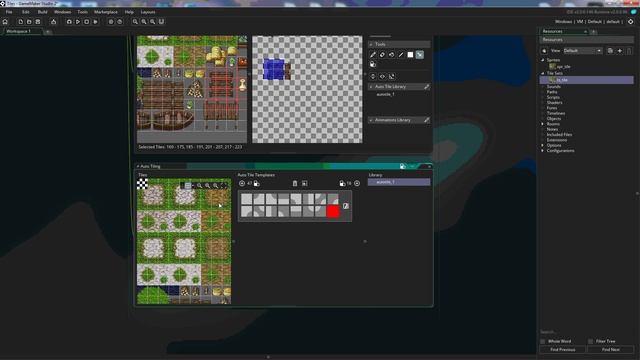Select the Rectangle tile tool
The height and width of the screenshot is (360, 640).
coord(410,55)
